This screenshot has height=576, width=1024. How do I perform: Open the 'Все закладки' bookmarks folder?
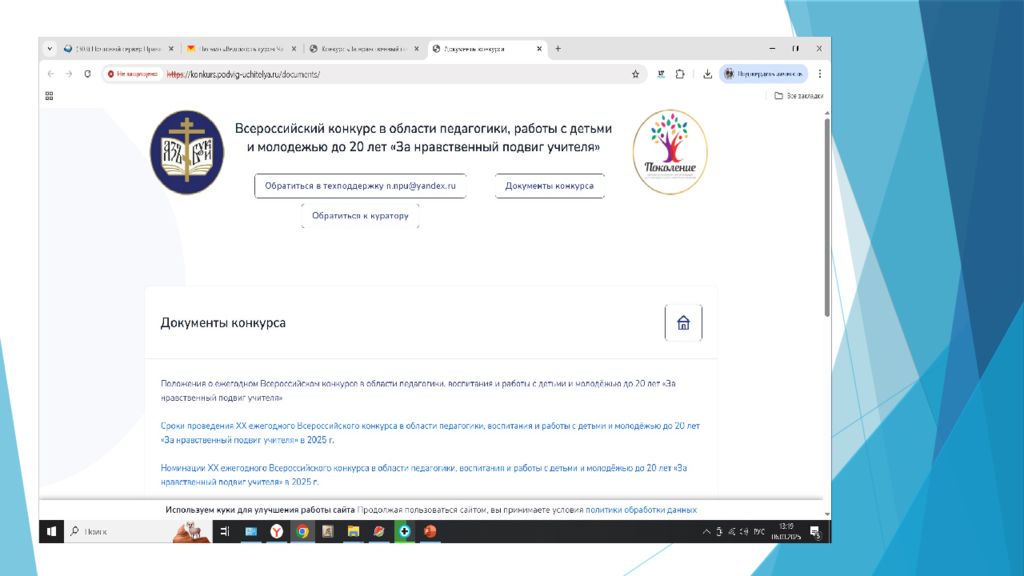click(798, 96)
